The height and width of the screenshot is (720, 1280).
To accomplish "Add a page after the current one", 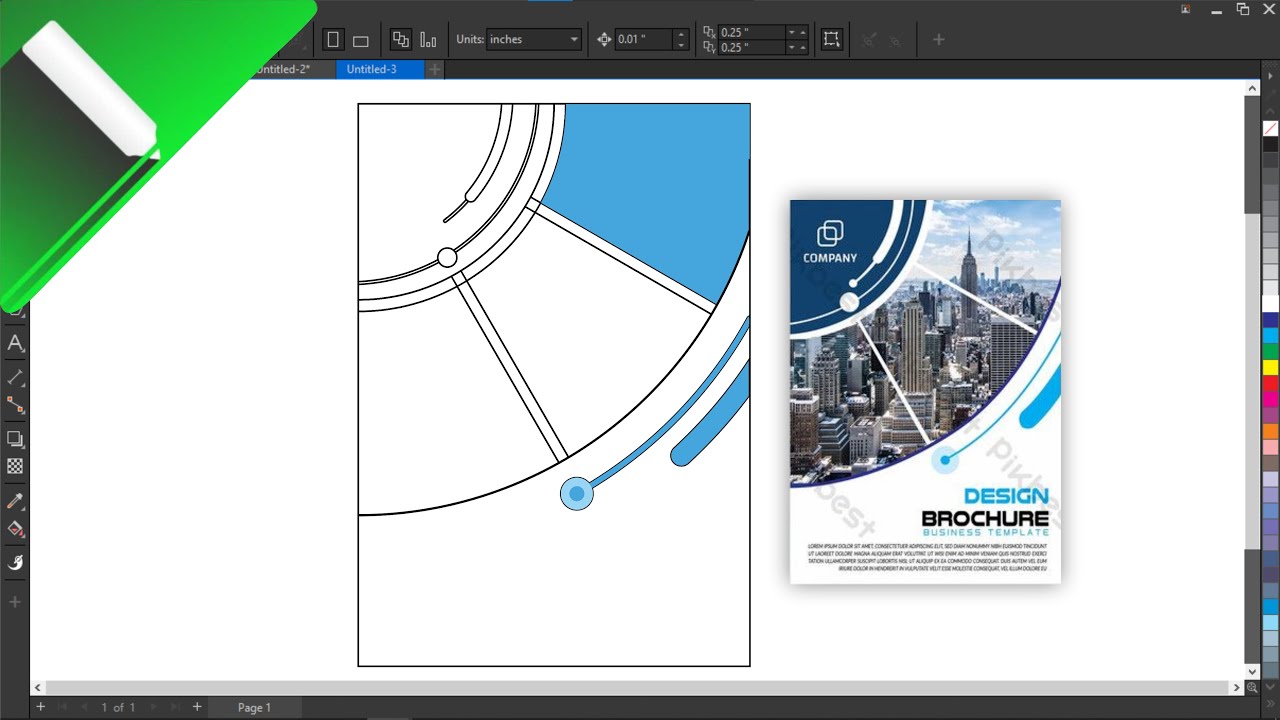I will (x=197, y=707).
